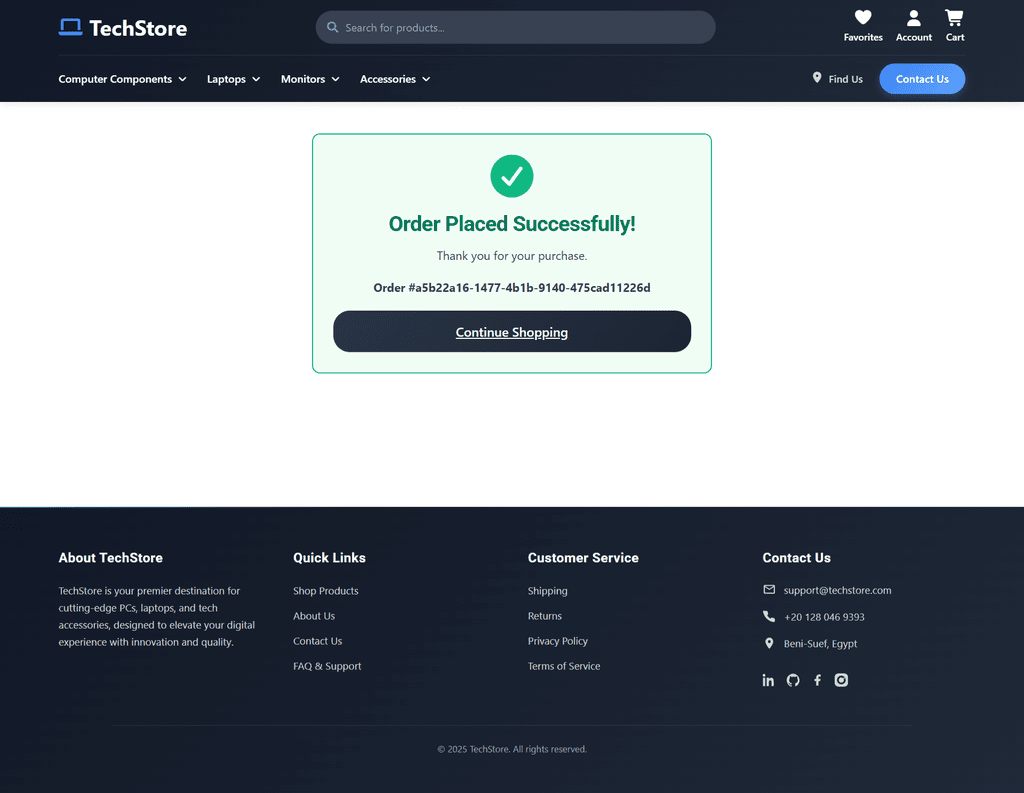This screenshot has width=1024, height=793.
Task: Click the TechStore laptop logo icon
Action: [x=71, y=27]
